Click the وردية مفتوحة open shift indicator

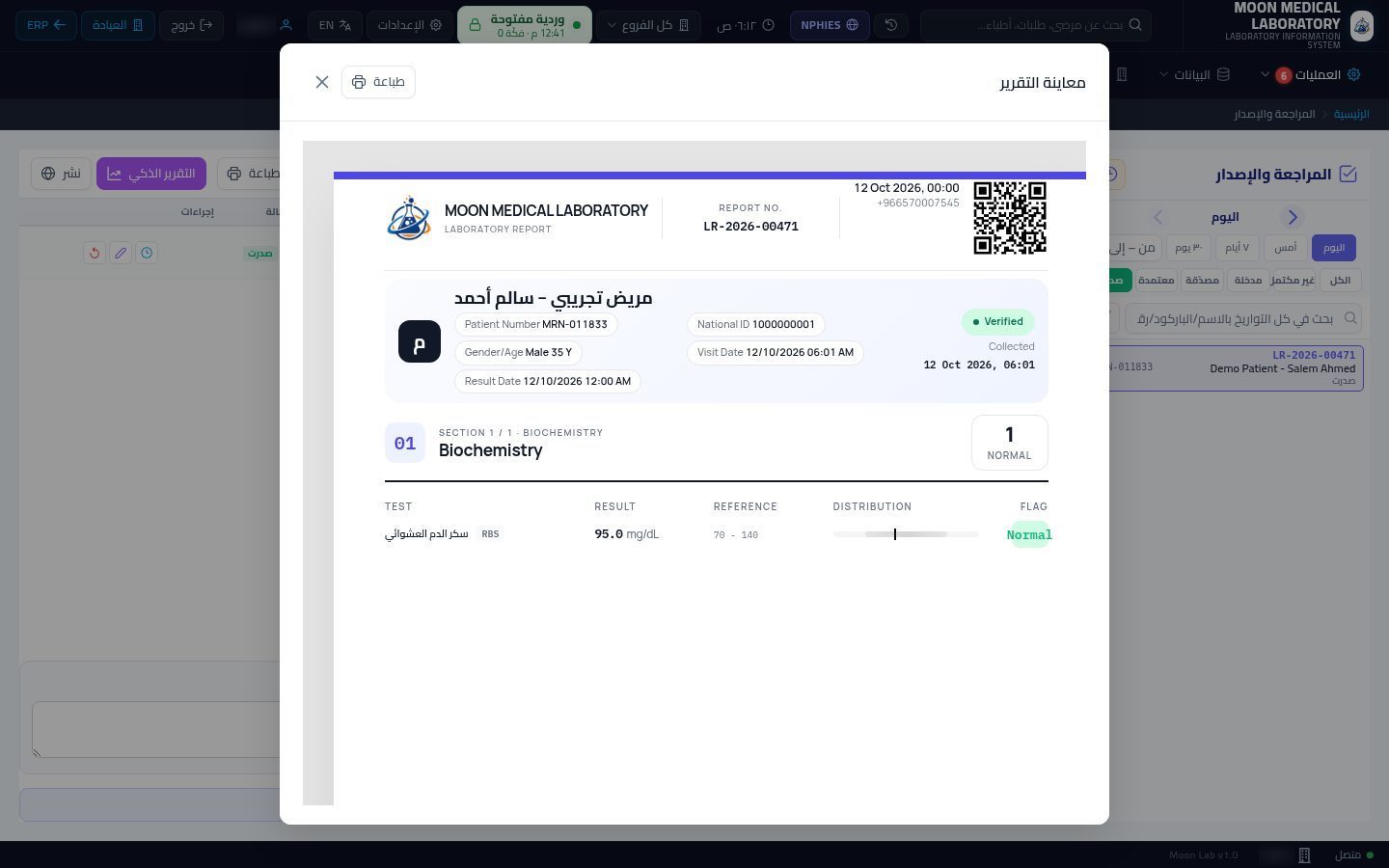[525, 25]
